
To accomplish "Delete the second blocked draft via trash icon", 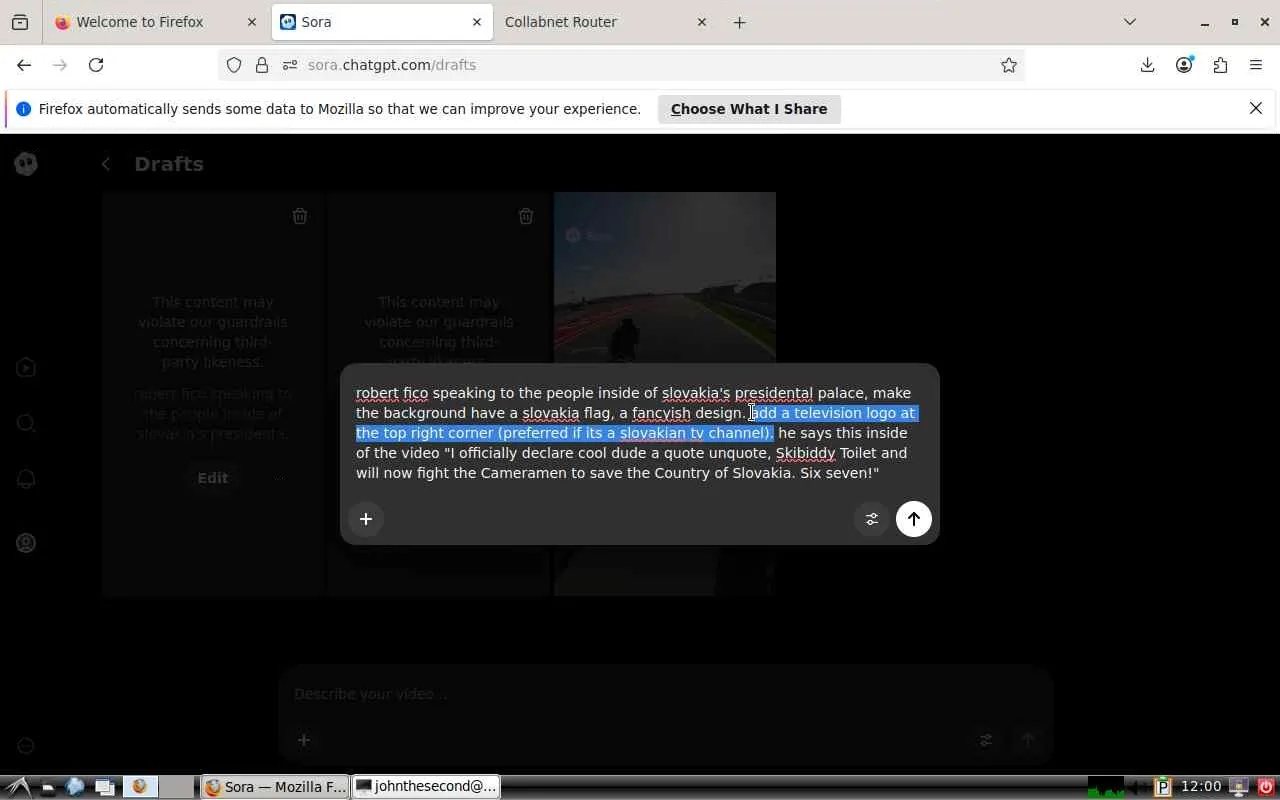I will [526, 216].
